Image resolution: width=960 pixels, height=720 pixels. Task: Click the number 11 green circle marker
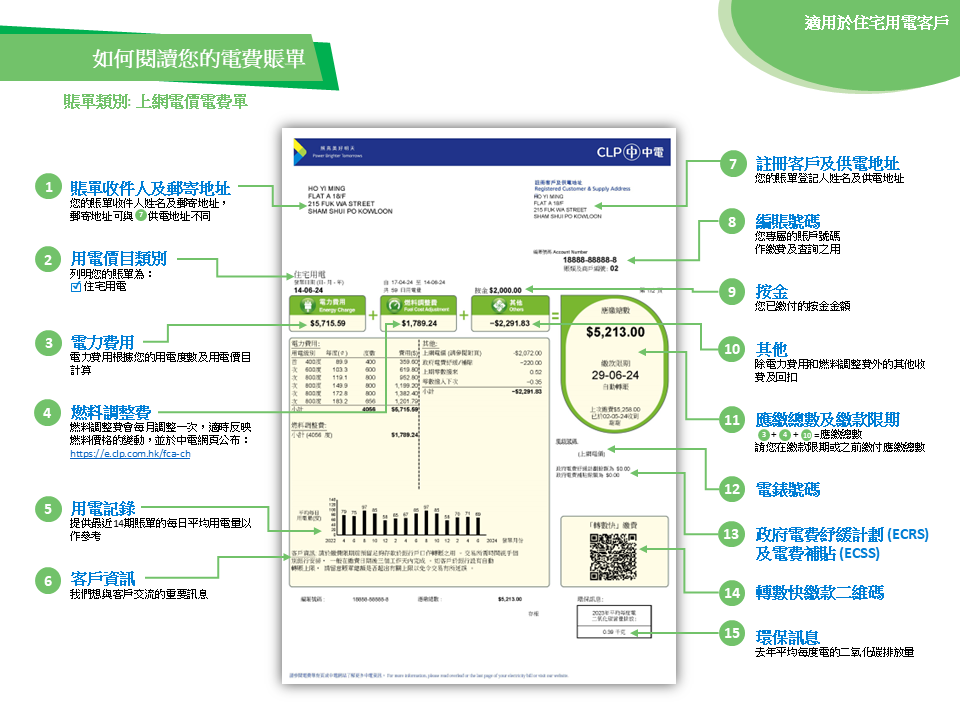coord(733,420)
